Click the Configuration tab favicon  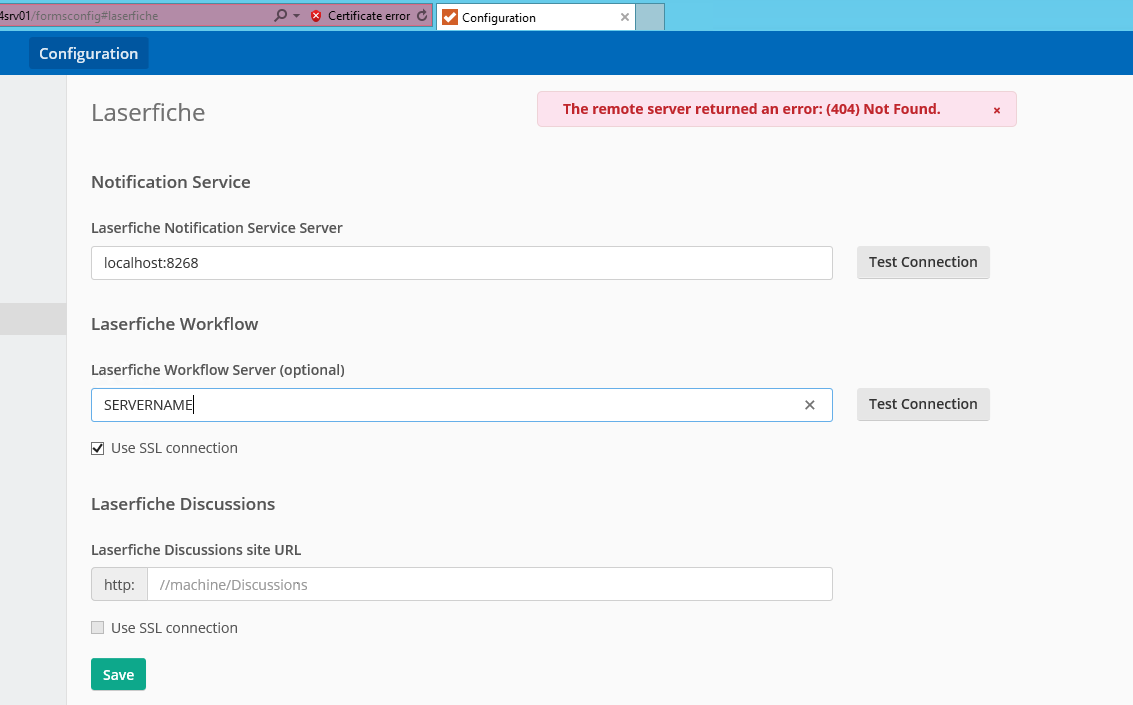coord(450,17)
